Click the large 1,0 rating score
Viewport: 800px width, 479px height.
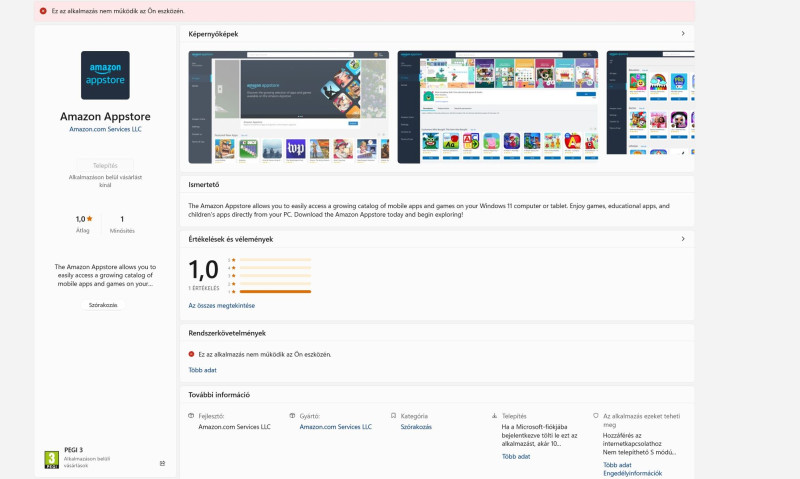[204, 269]
